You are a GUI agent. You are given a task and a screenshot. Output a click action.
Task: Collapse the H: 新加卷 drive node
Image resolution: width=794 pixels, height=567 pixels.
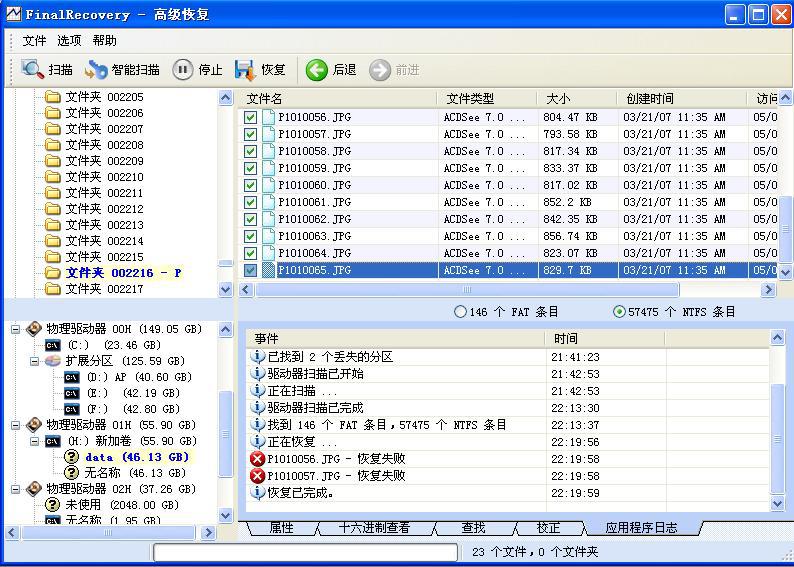coord(34,441)
